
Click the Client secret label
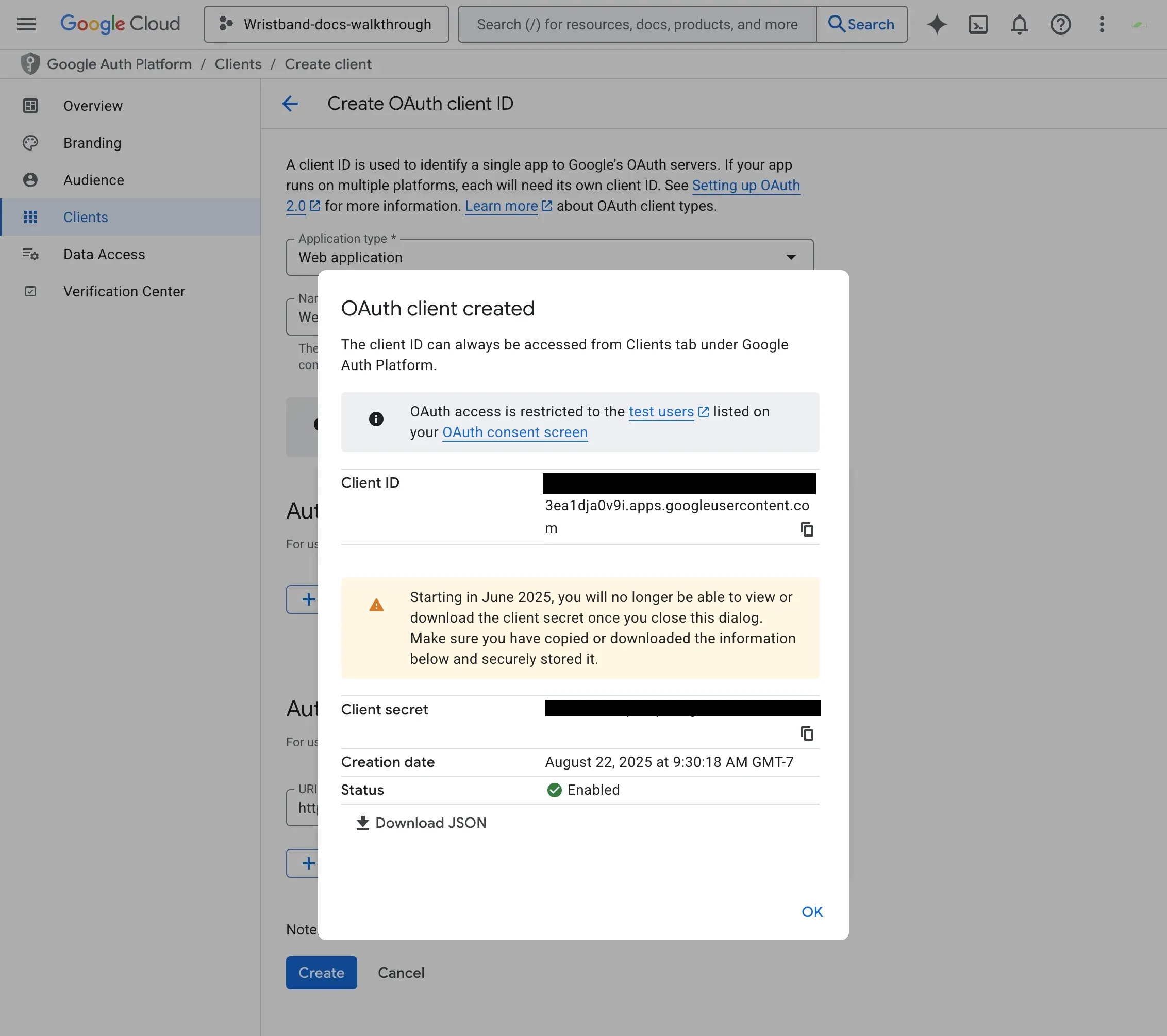click(384, 710)
